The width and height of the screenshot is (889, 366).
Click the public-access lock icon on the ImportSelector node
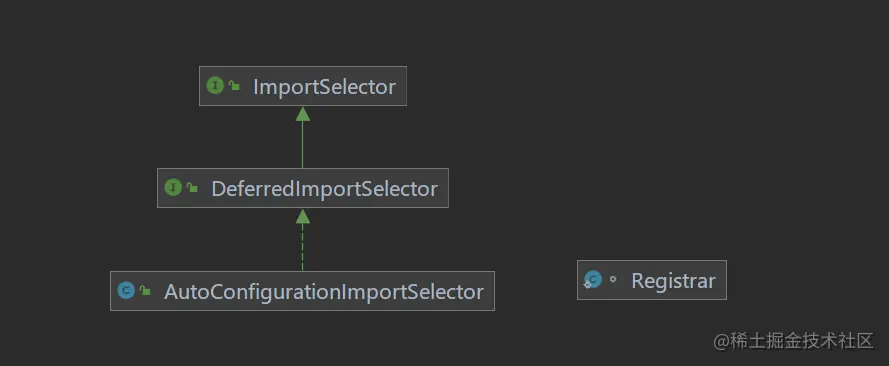click(x=234, y=86)
